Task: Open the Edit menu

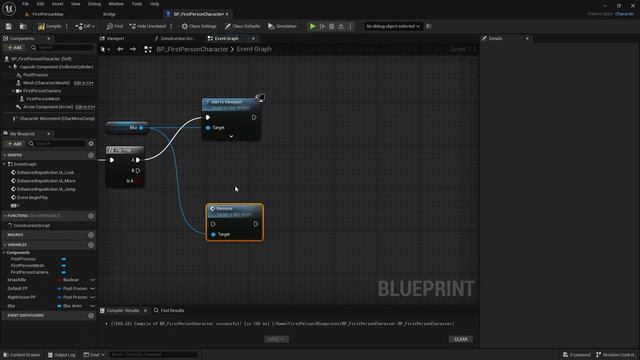Action: [x=40, y=4]
